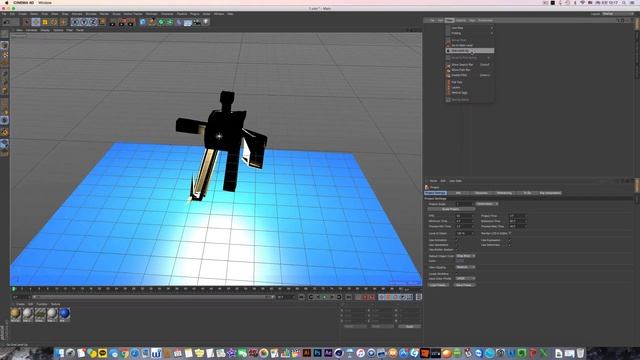
Task: Click Render to Picture Viewer icon
Action: click(122, 22)
